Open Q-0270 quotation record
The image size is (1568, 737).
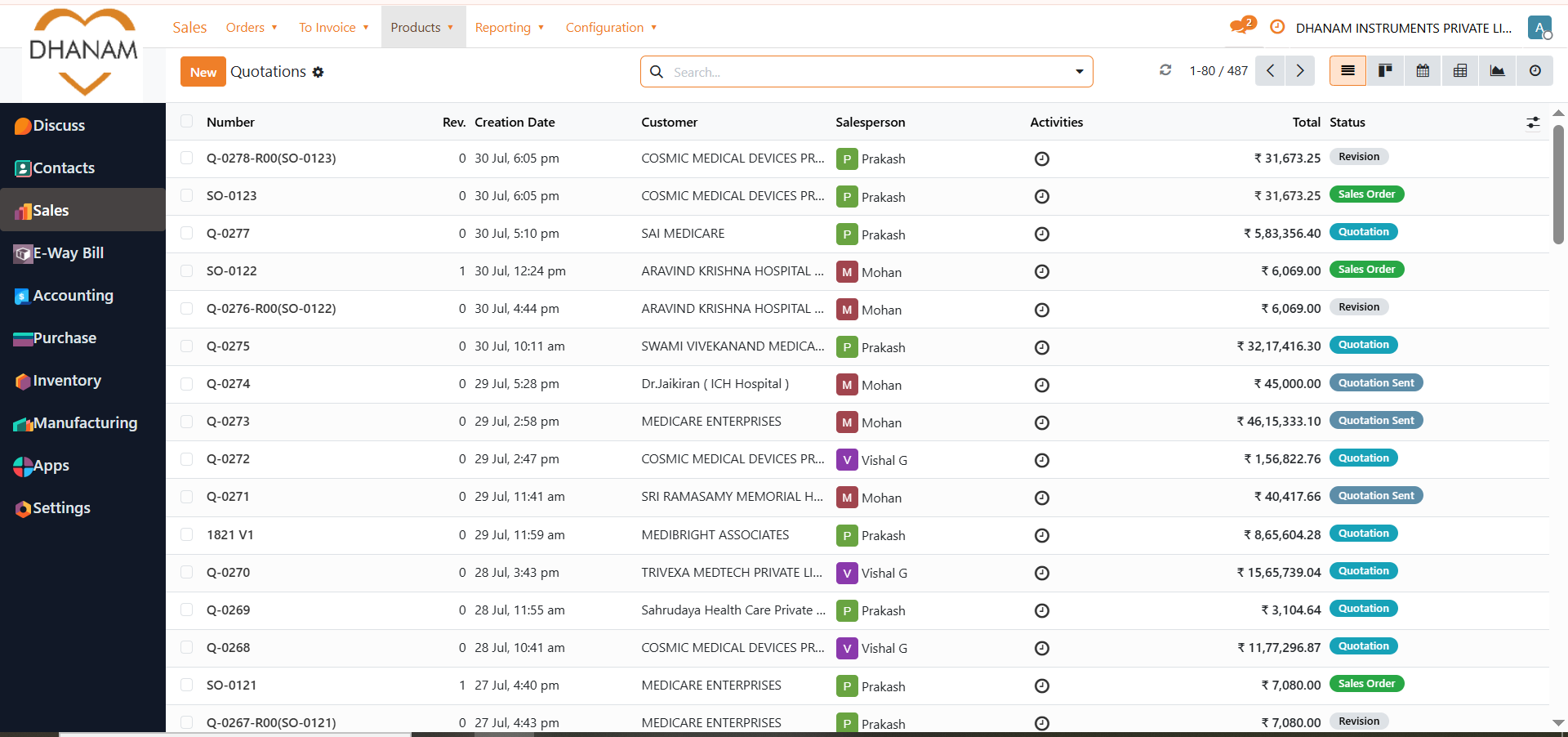click(229, 572)
